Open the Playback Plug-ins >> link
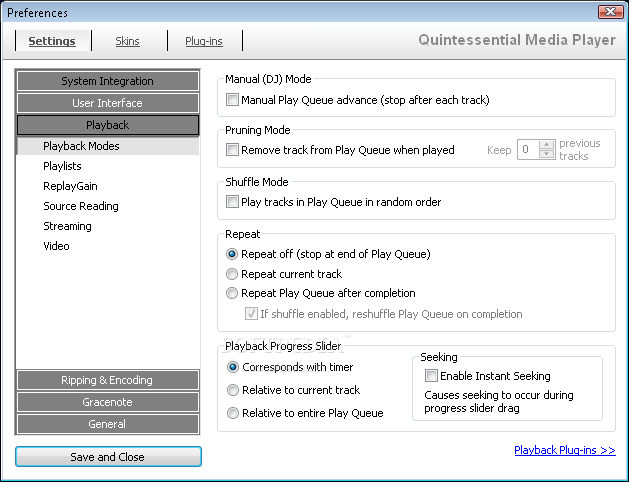This screenshot has height=482, width=629. click(x=565, y=450)
